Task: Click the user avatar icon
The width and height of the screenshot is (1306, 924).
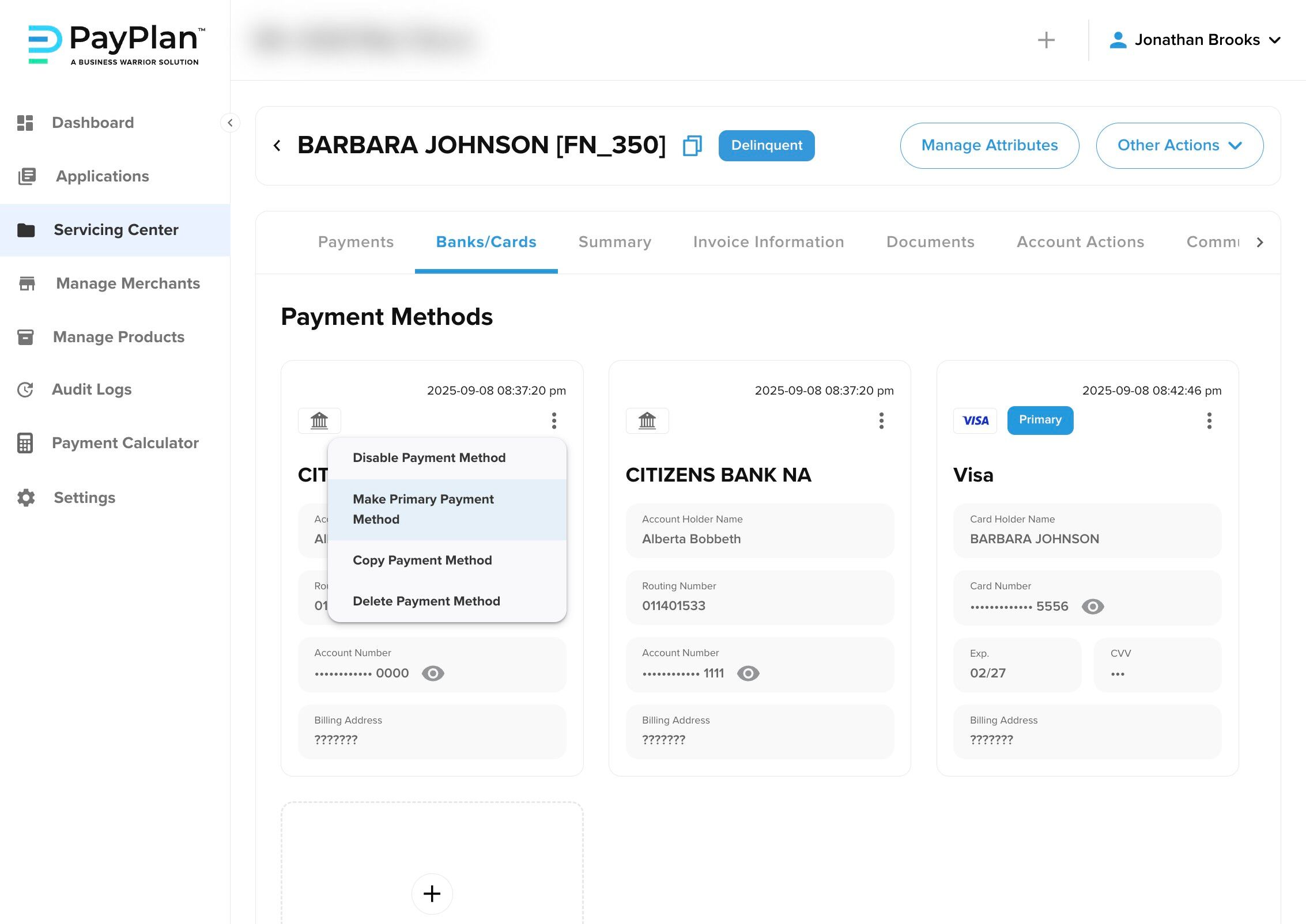Action: [x=1118, y=40]
